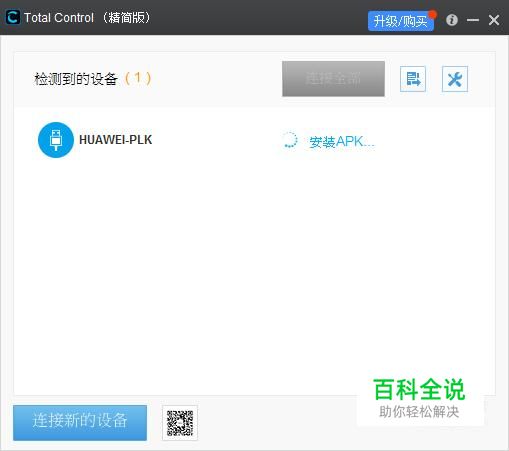This screenshot has width=509, height=451.
Task: Select the HUAWEI-PLK USB device icon
Action: pyautogui.click(x=56, y=140)
